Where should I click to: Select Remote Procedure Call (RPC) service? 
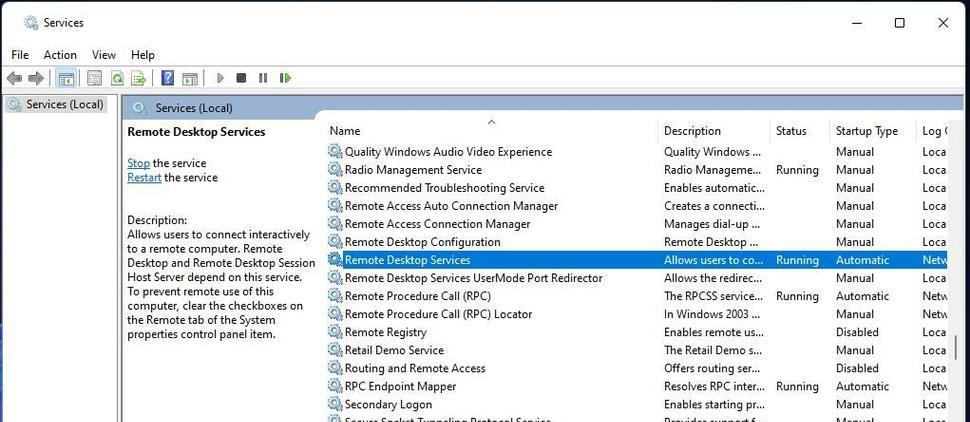[x=418, y=296]
